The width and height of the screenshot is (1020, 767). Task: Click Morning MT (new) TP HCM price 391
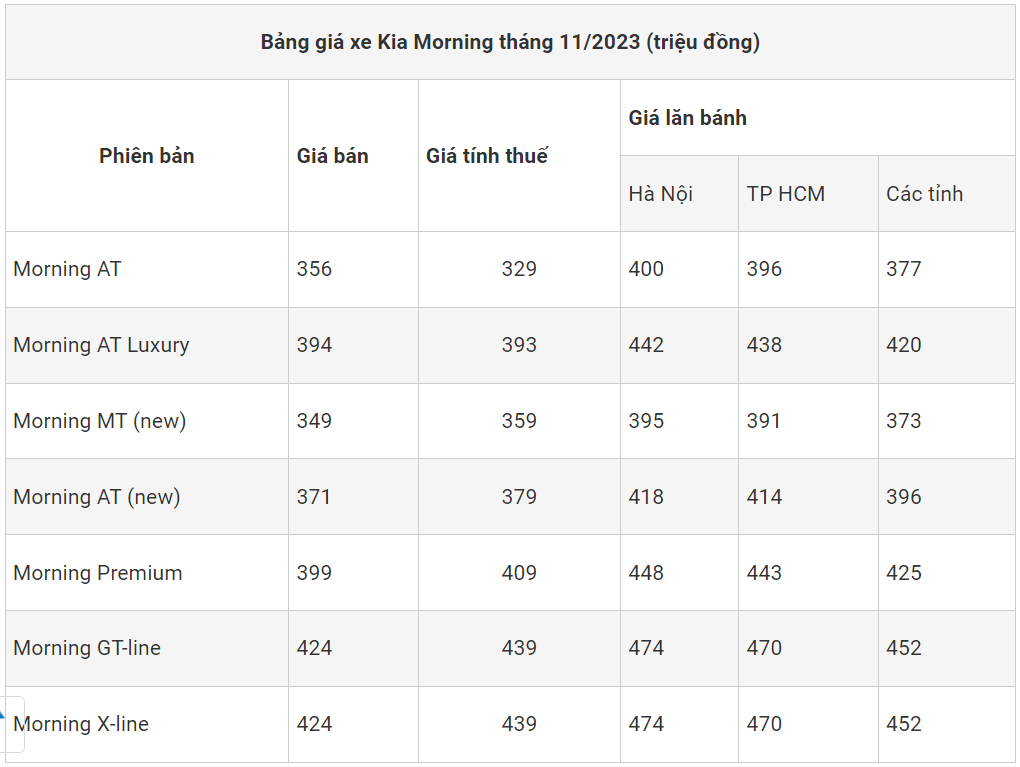click(764, 421)
